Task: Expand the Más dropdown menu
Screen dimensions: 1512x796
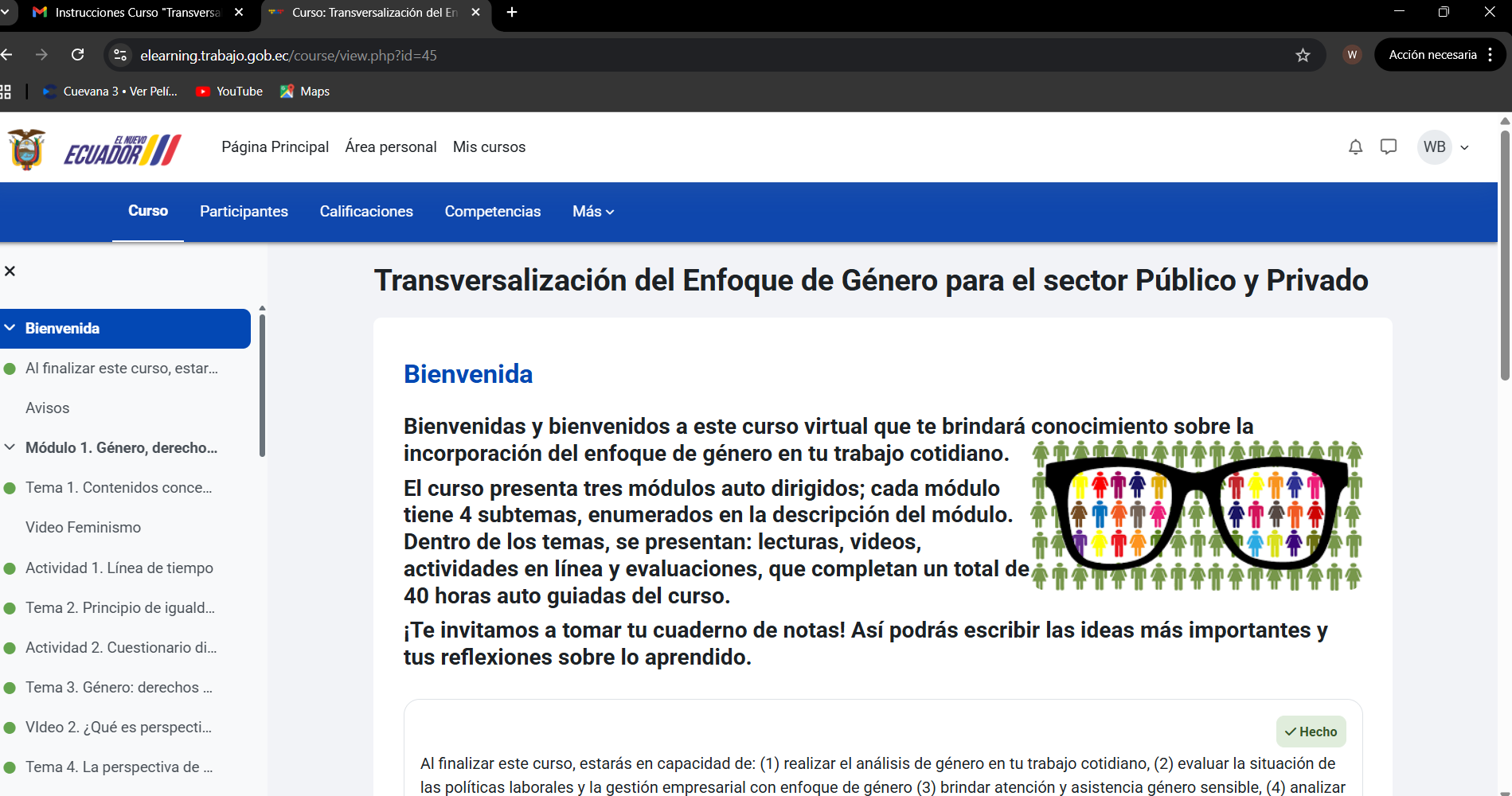Action: (x=593, y=212)
